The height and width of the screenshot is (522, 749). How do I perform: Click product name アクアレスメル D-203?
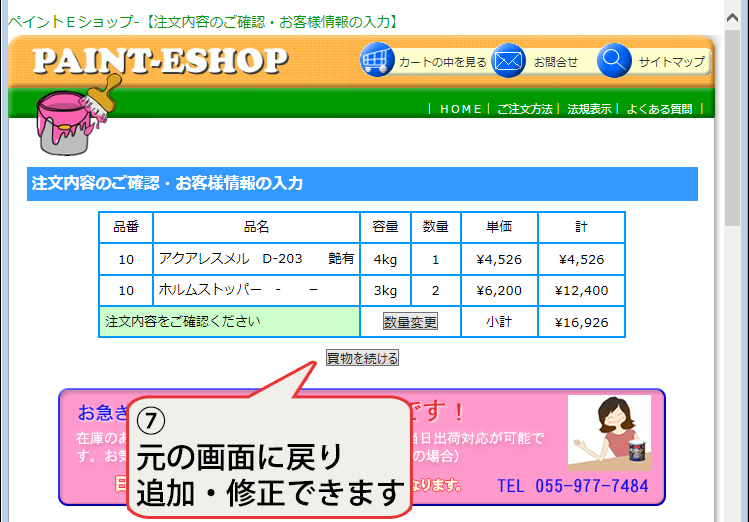pyautogui.click(x=230, y=258)
